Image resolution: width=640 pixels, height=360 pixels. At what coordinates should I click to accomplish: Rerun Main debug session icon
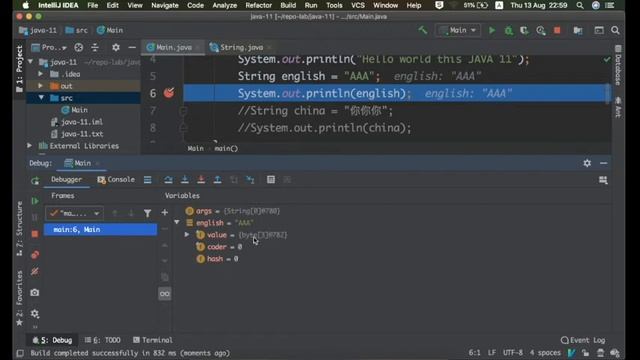point(35,180)
